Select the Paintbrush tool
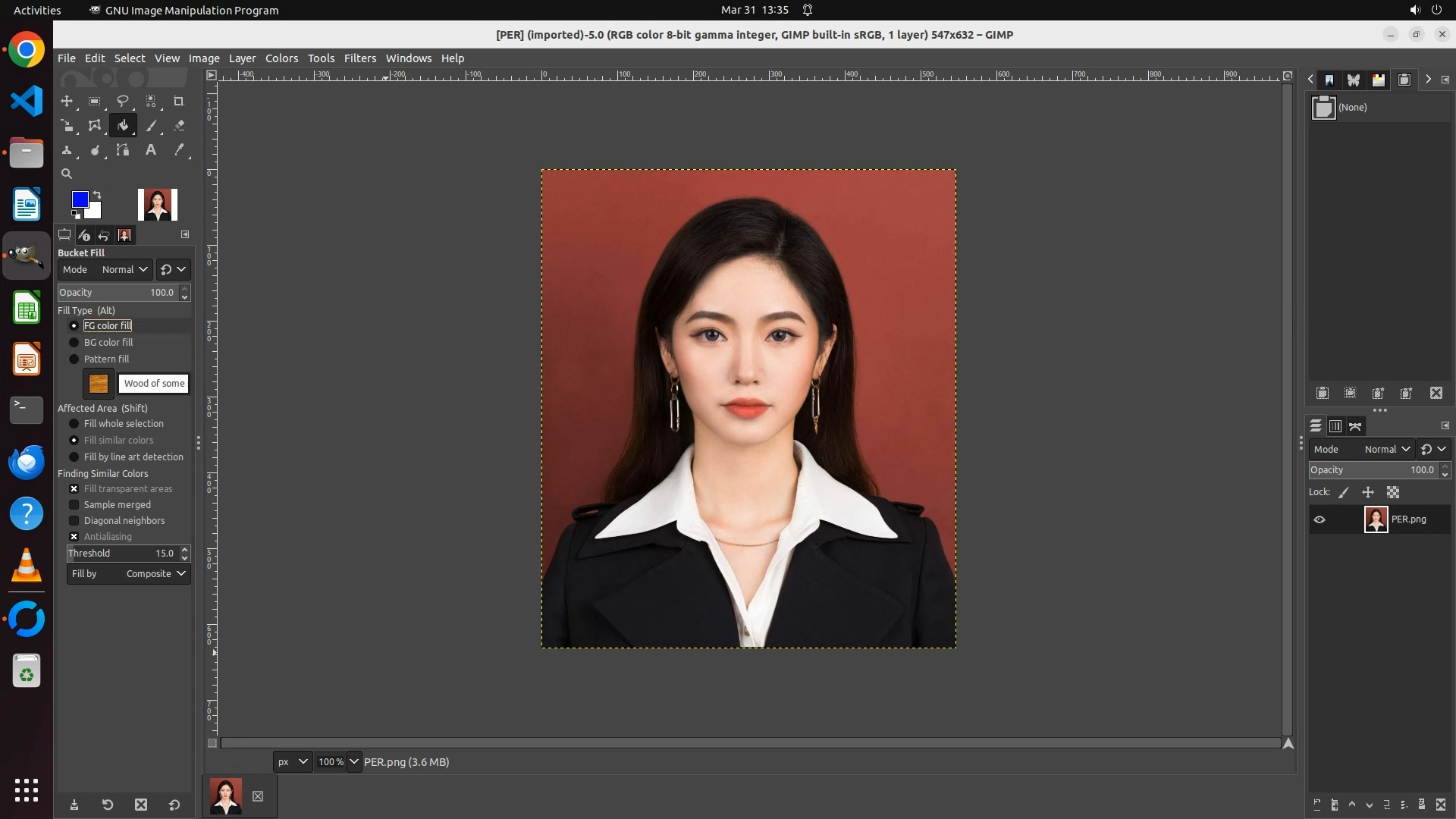The width and height of the screenshot is (1456, 819). pos(151,126)
